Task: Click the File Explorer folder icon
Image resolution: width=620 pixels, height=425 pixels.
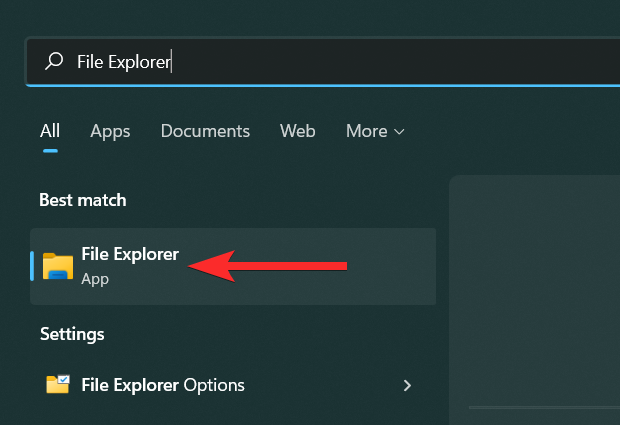Action: pyautogui.click(x=58, y=266)
